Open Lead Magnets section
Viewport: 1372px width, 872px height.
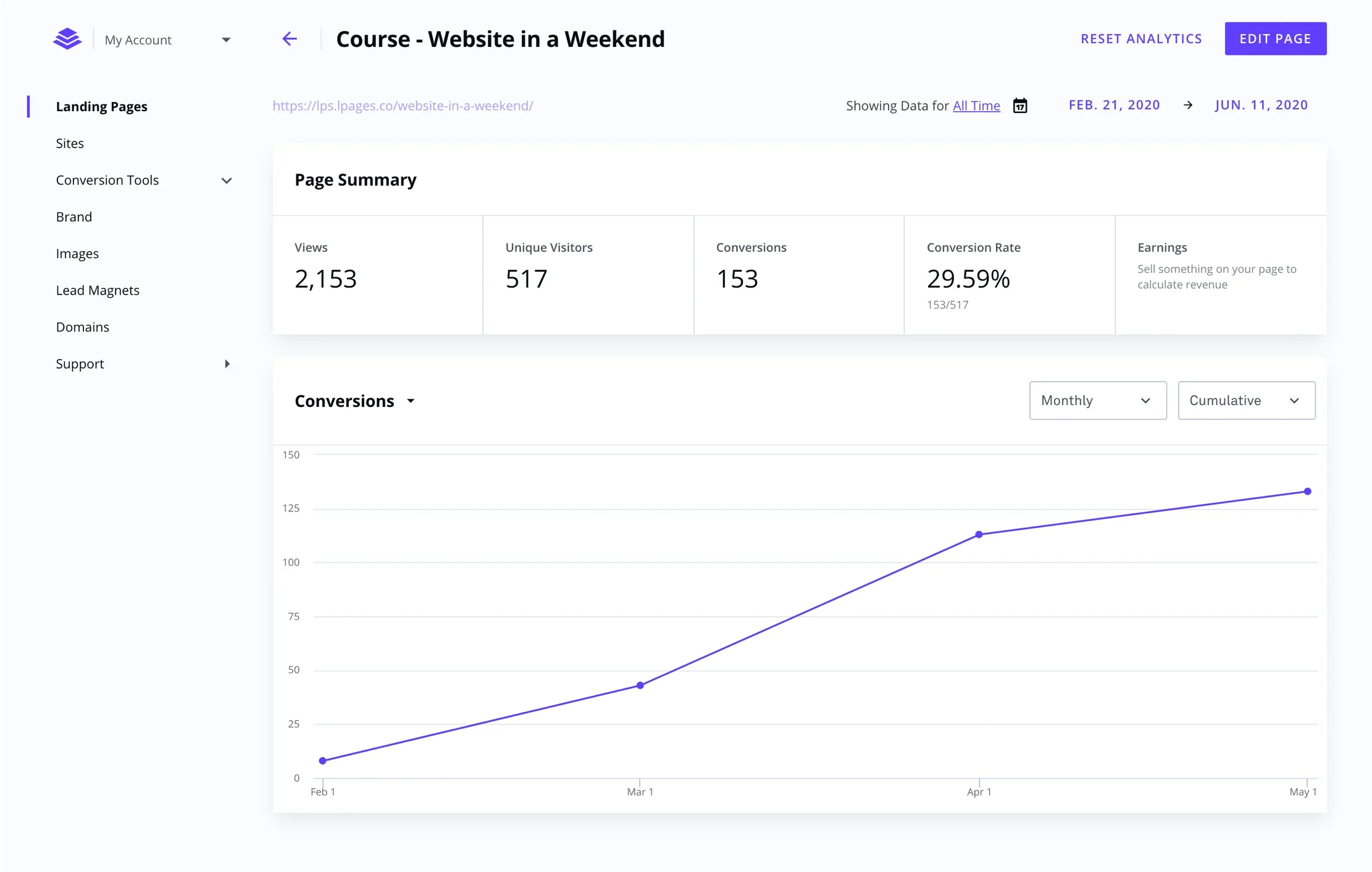coord(98,290)
